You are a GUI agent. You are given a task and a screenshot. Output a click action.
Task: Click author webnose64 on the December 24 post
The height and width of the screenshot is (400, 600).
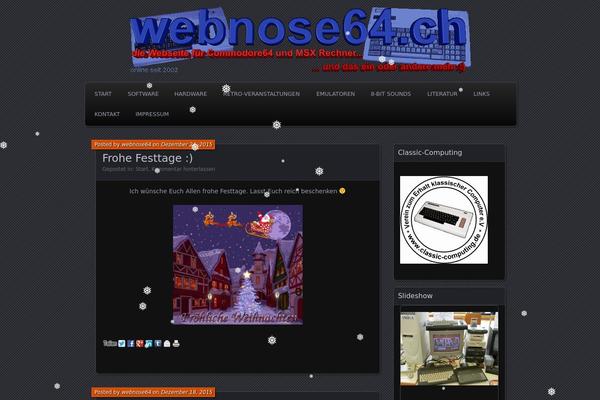tap(136, 144)
